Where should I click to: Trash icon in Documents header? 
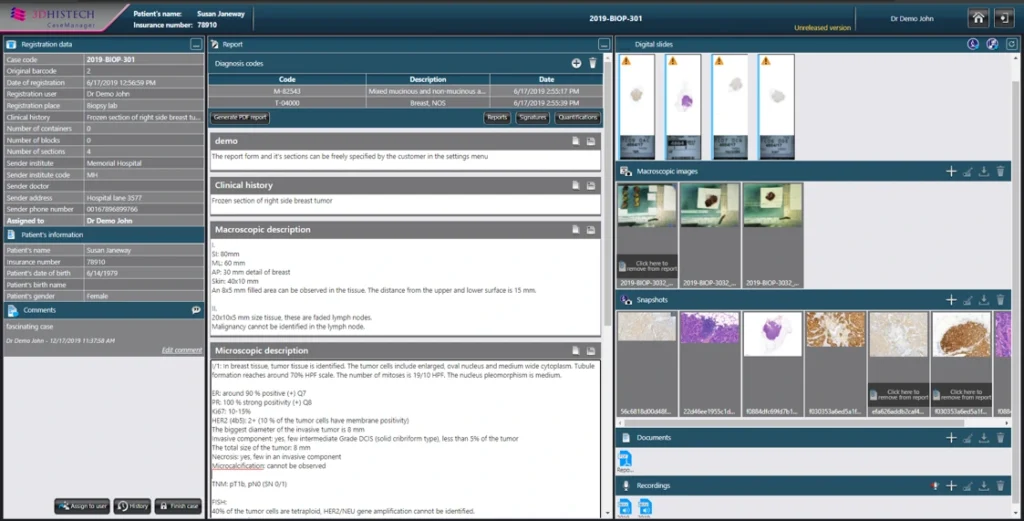tap(1000, 437)
